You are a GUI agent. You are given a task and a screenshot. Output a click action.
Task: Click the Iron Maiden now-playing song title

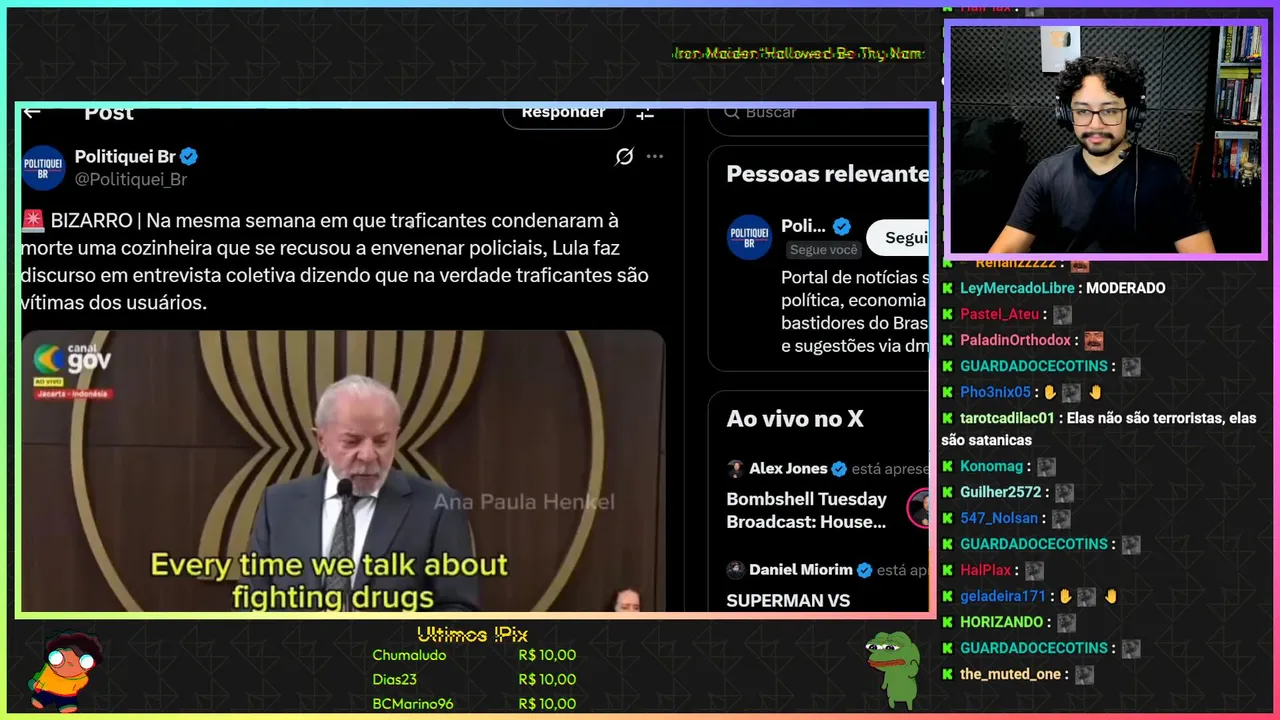point(797,54)
